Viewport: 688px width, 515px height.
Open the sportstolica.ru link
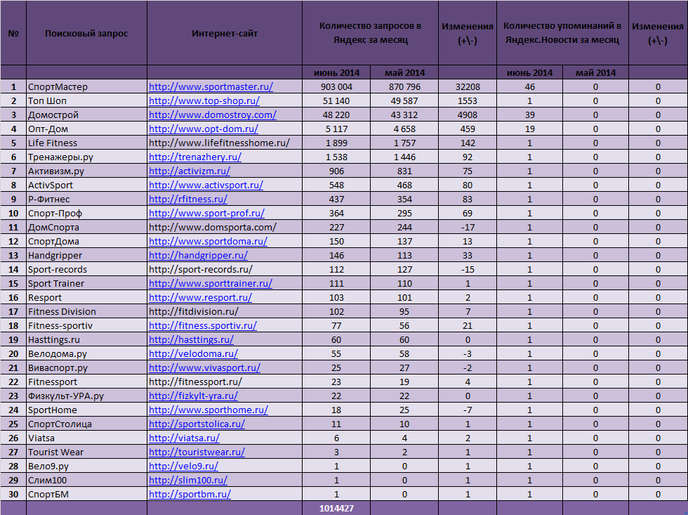[x=197, y=424]
